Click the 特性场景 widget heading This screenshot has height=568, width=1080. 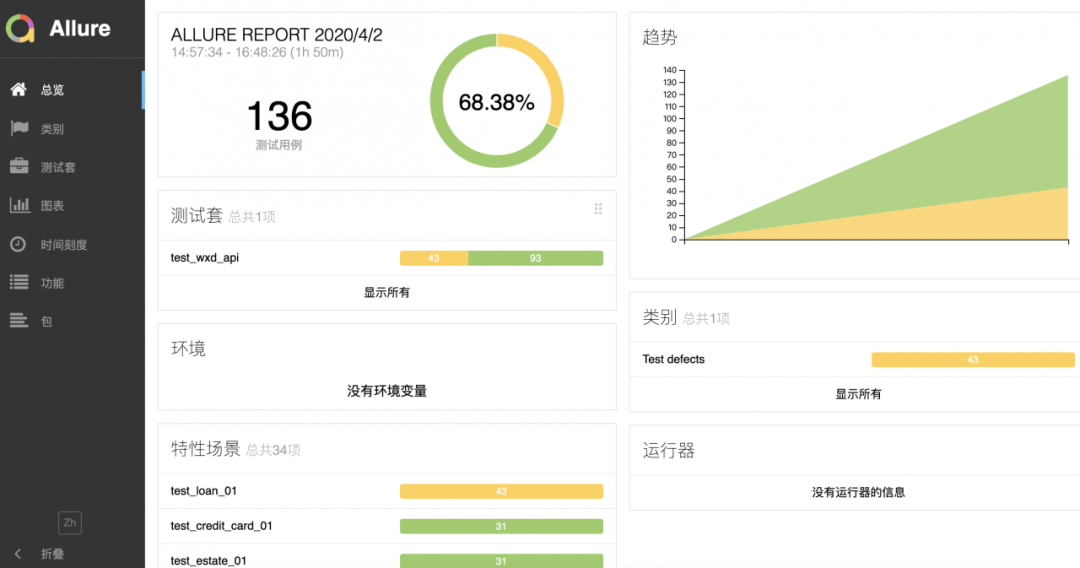pos(205,449)
